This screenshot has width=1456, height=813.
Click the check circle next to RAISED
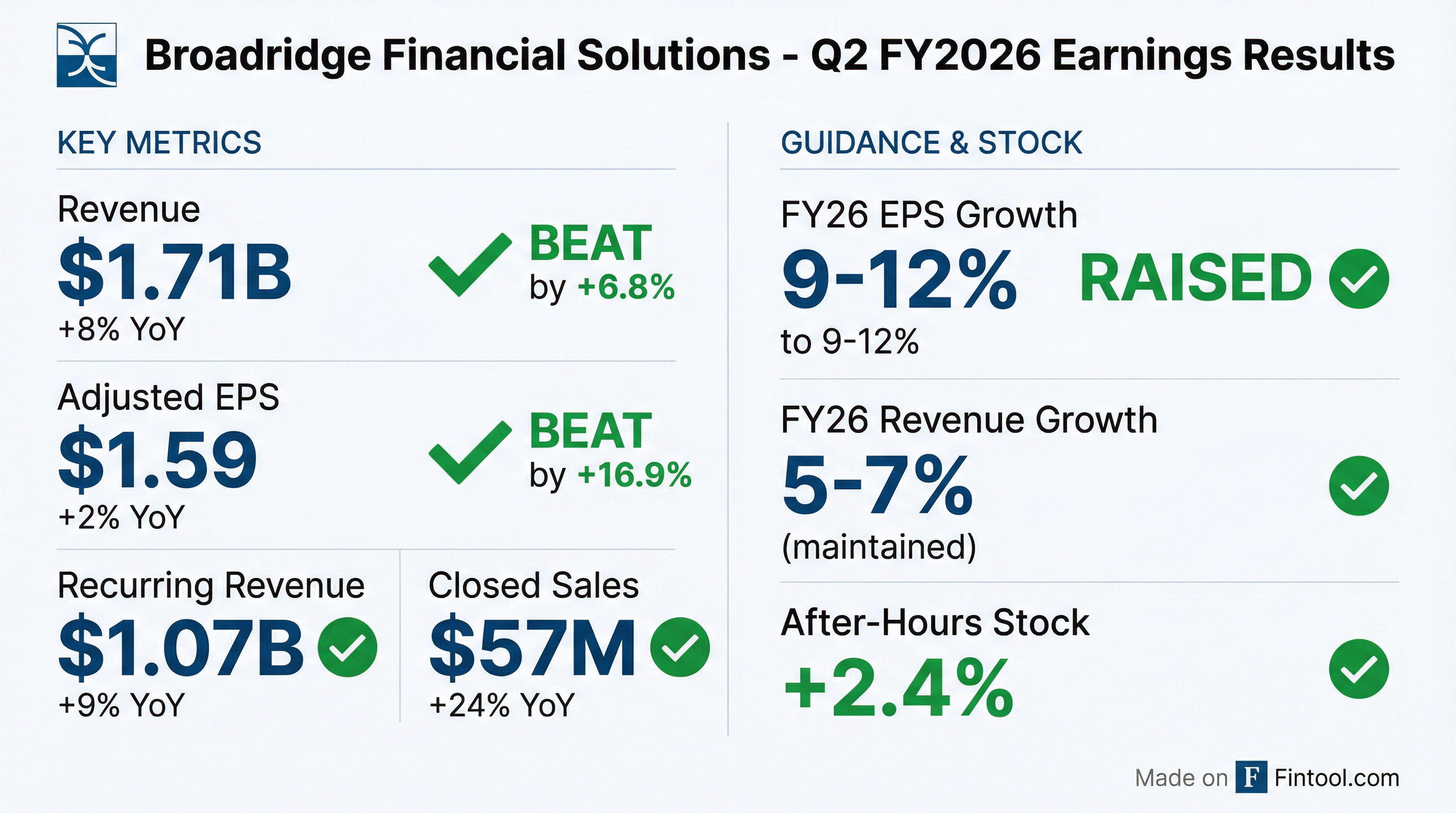[x=1358, y=278]
